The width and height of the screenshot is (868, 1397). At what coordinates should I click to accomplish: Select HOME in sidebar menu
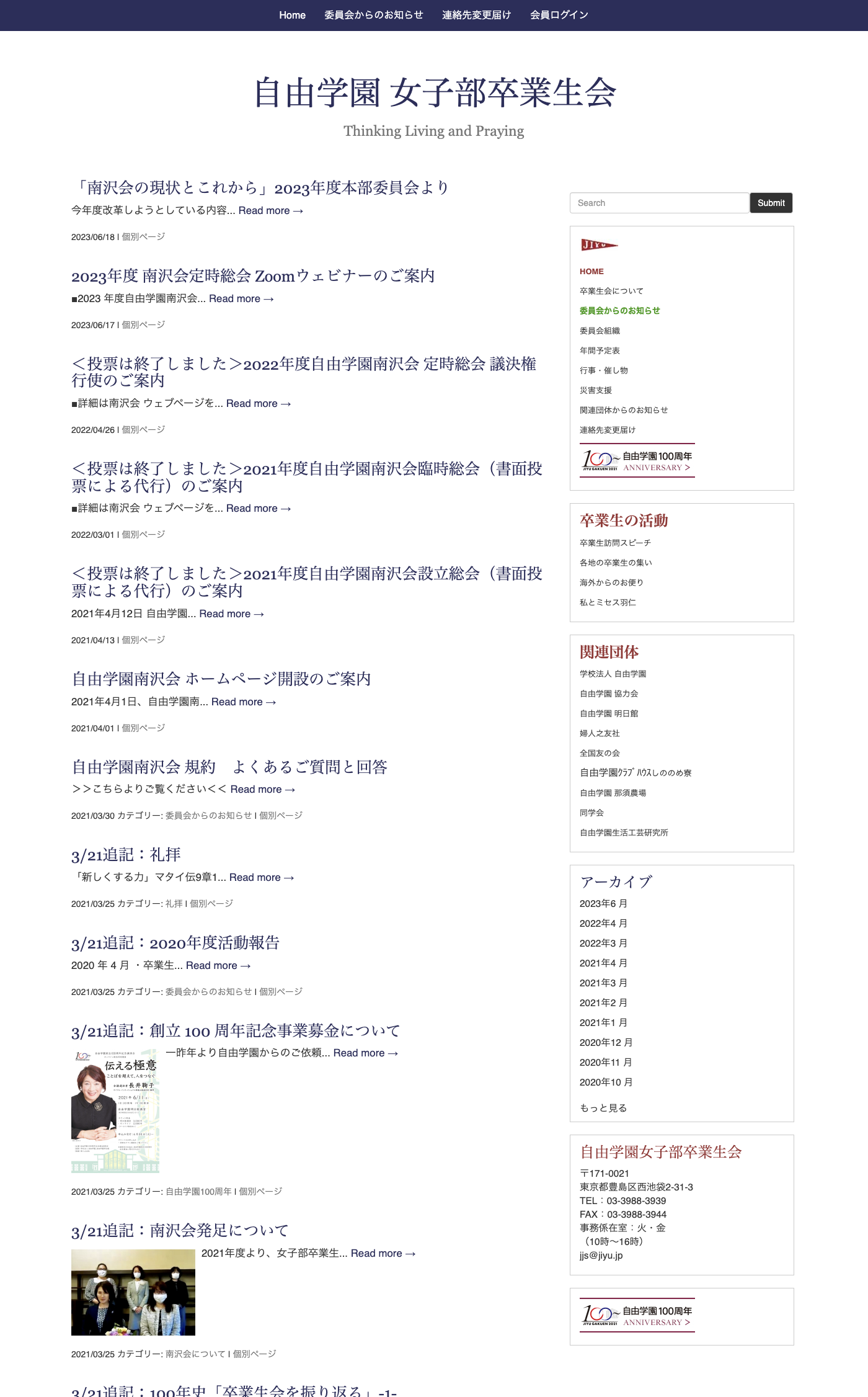[x=591, y=271]
